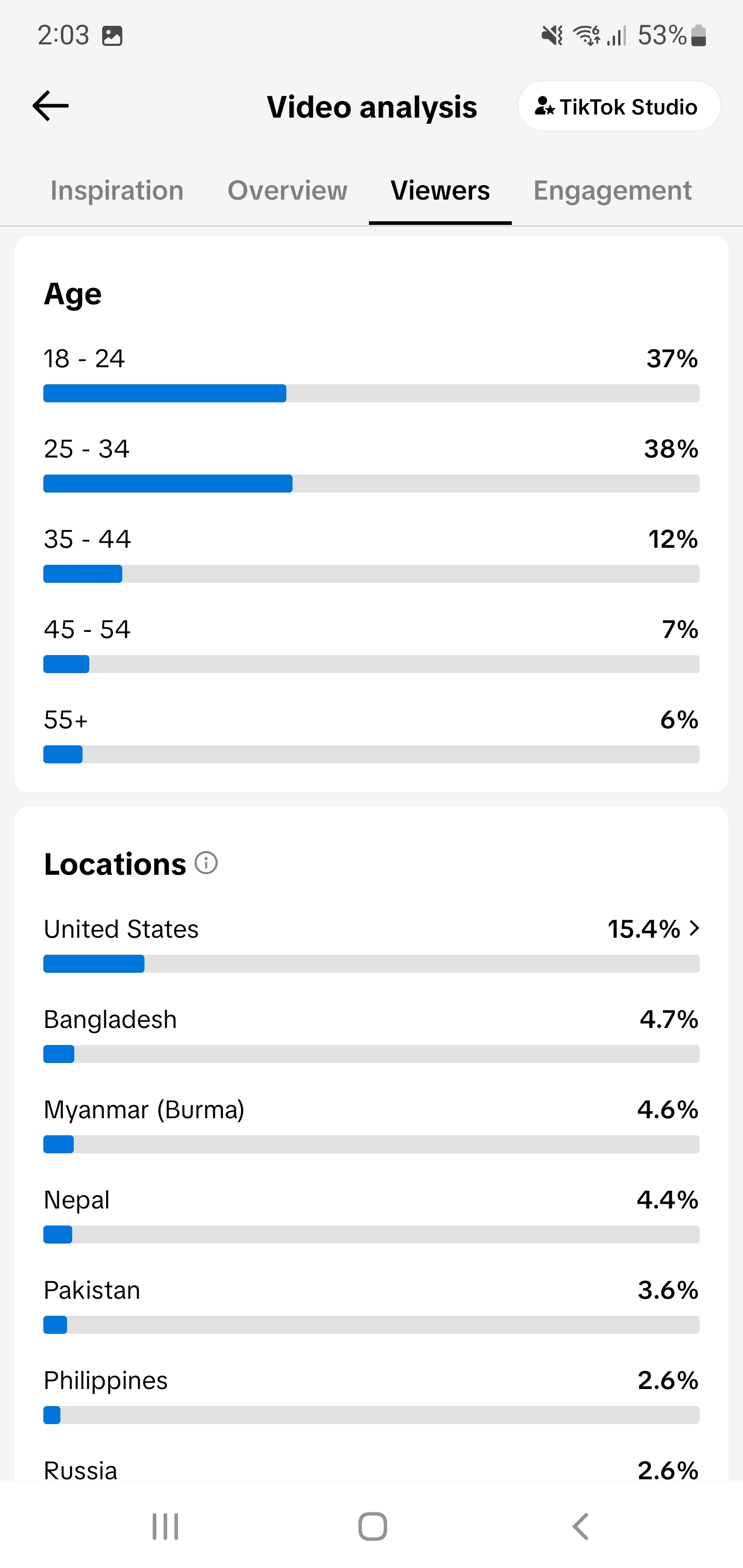Switch to the Overview tab

click(287, 190)
